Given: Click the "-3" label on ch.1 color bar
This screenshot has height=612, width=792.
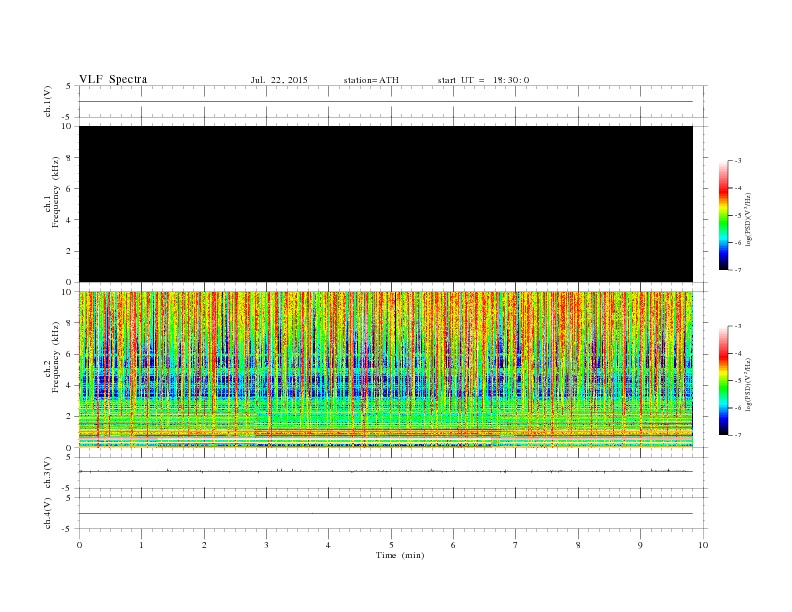Looking at the screenshot, I should click(x=738, y=161).
